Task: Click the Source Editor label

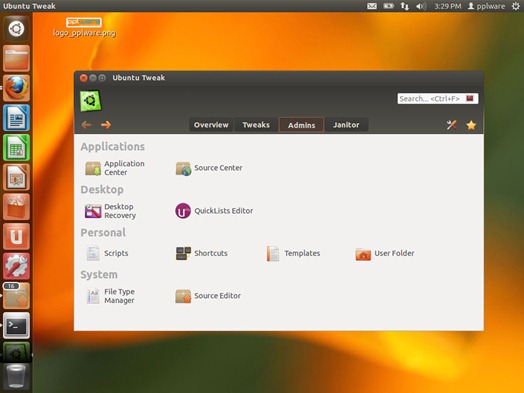Action: pos(218,296)
